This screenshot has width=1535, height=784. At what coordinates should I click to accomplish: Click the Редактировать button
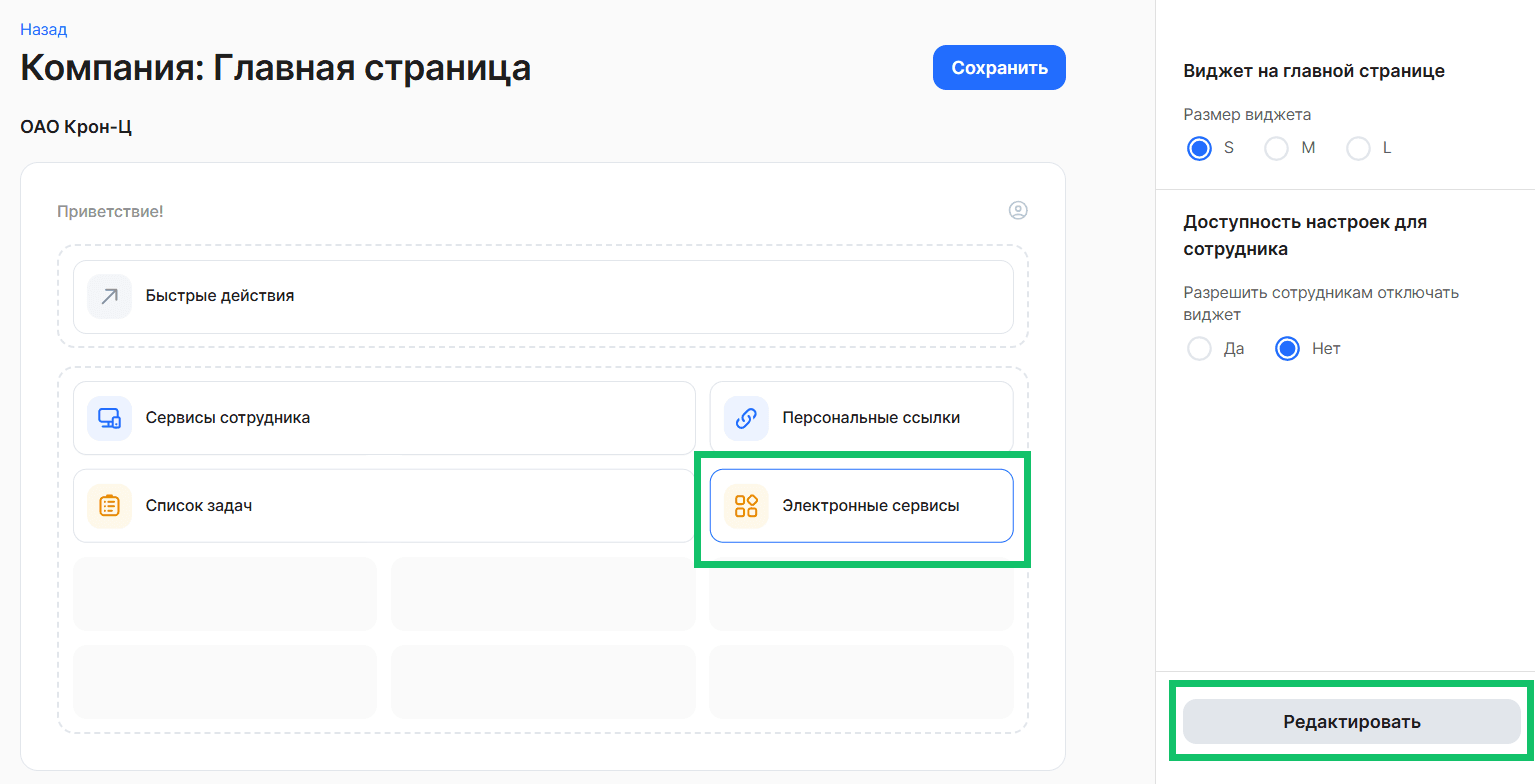click(x=1351, y=721)
